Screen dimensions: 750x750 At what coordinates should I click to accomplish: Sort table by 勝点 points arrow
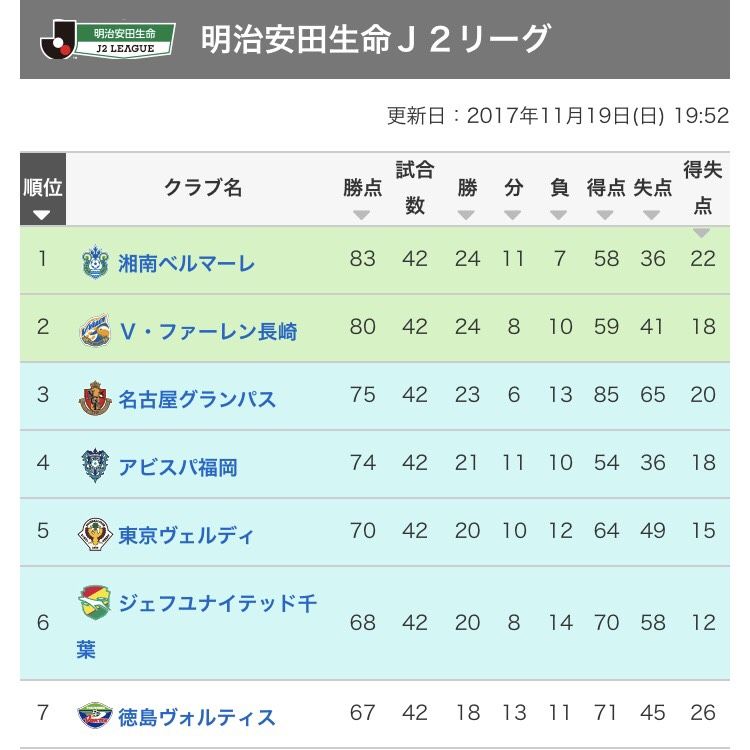361,215
